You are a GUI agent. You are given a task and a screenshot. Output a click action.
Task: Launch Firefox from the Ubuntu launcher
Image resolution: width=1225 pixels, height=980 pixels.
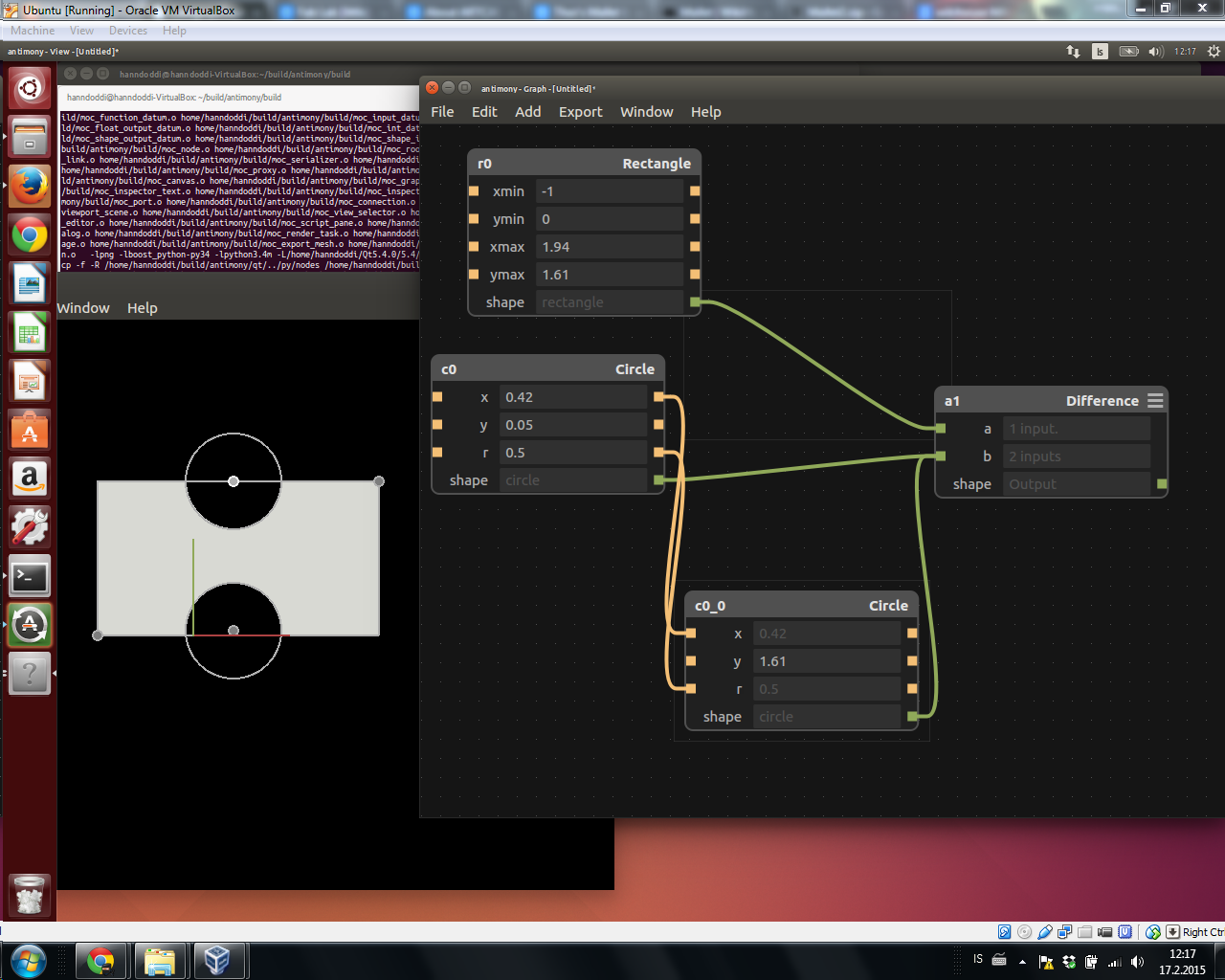coord(30,186)
